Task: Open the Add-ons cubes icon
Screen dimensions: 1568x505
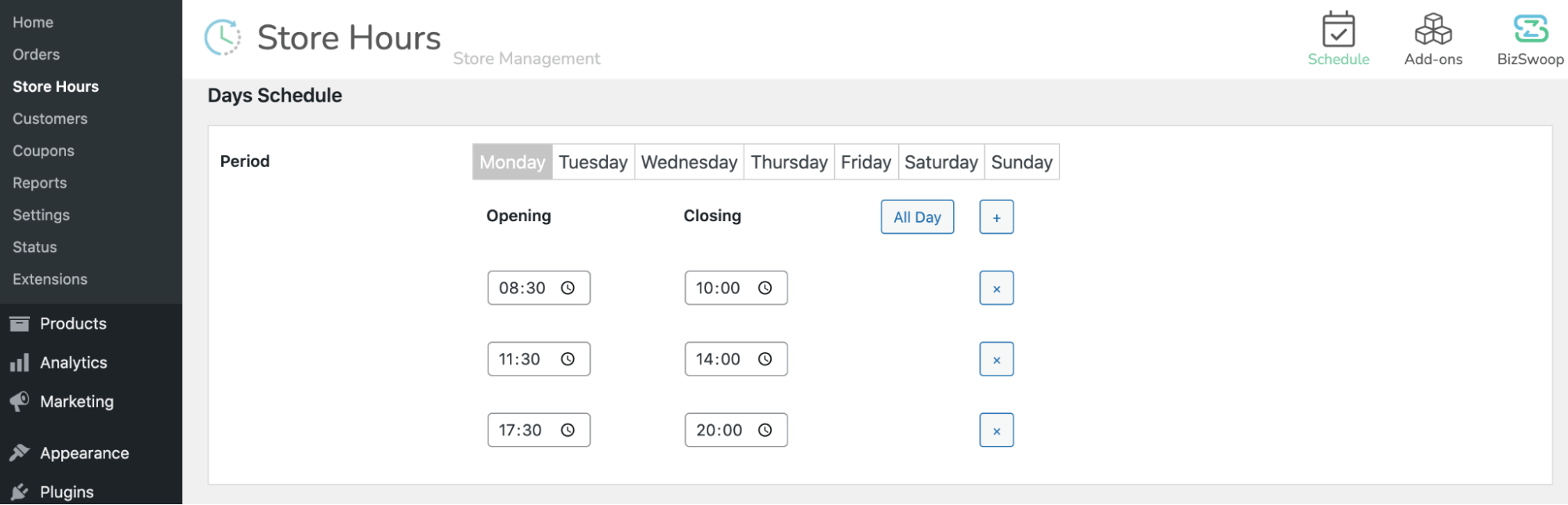Action: tap(1433, 31)
